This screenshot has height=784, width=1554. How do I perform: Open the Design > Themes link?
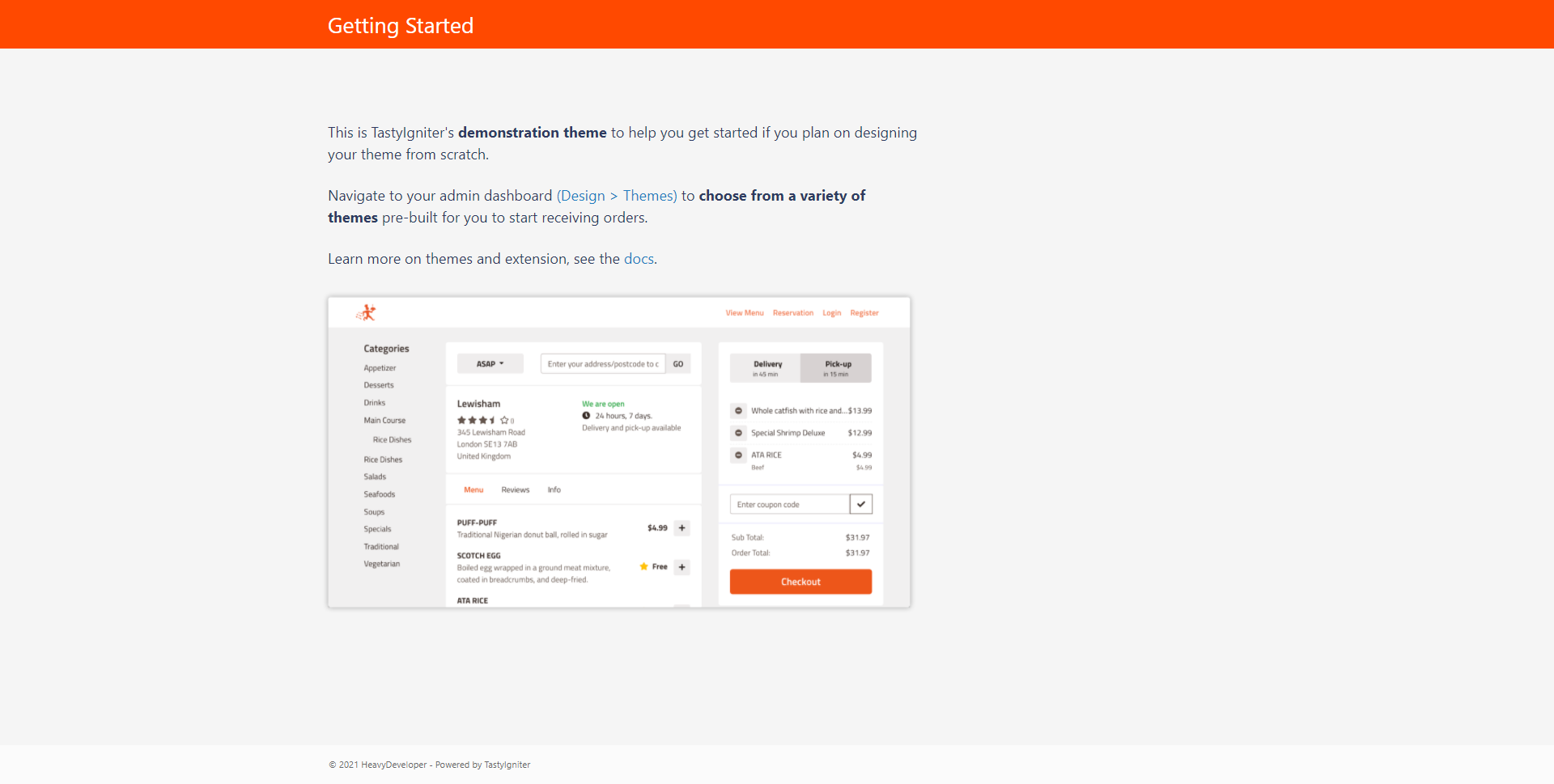[617, 196]
